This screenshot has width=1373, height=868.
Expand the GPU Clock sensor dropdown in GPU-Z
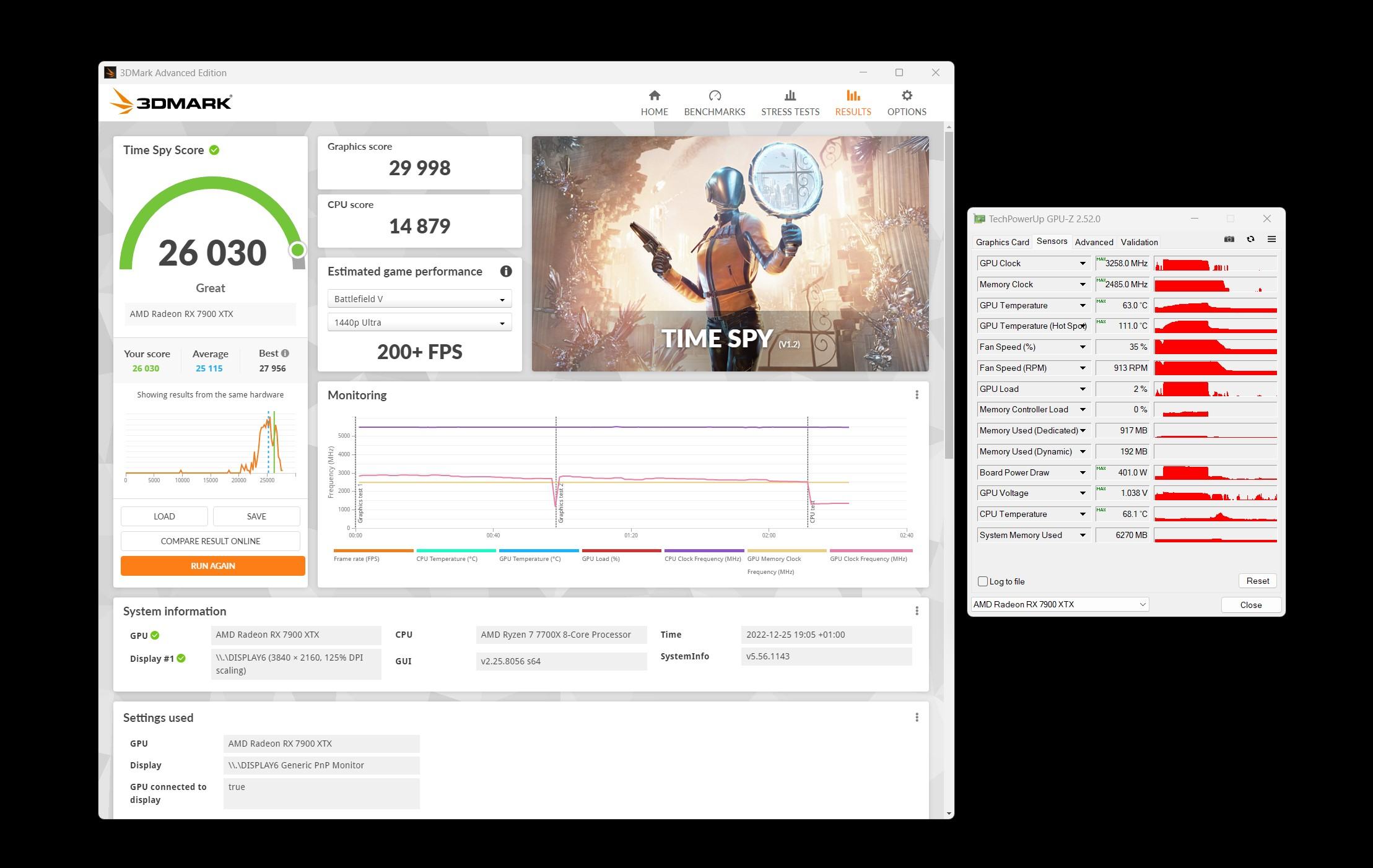pyautogui.click(x=1083, y=264)
